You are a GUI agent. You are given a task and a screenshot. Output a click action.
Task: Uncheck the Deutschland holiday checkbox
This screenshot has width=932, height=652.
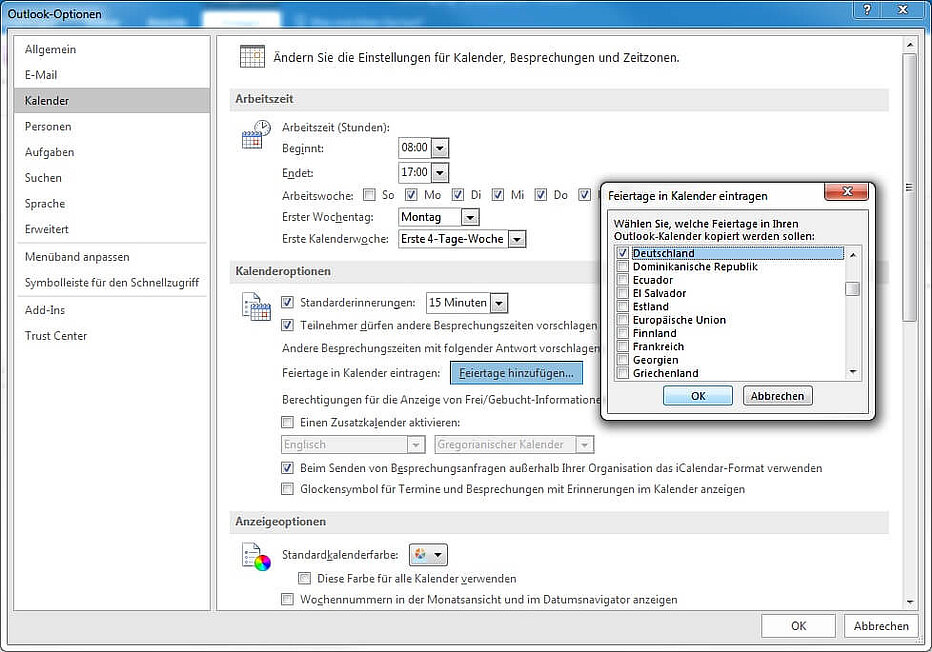pyautogui.click(x=622, y=253)
